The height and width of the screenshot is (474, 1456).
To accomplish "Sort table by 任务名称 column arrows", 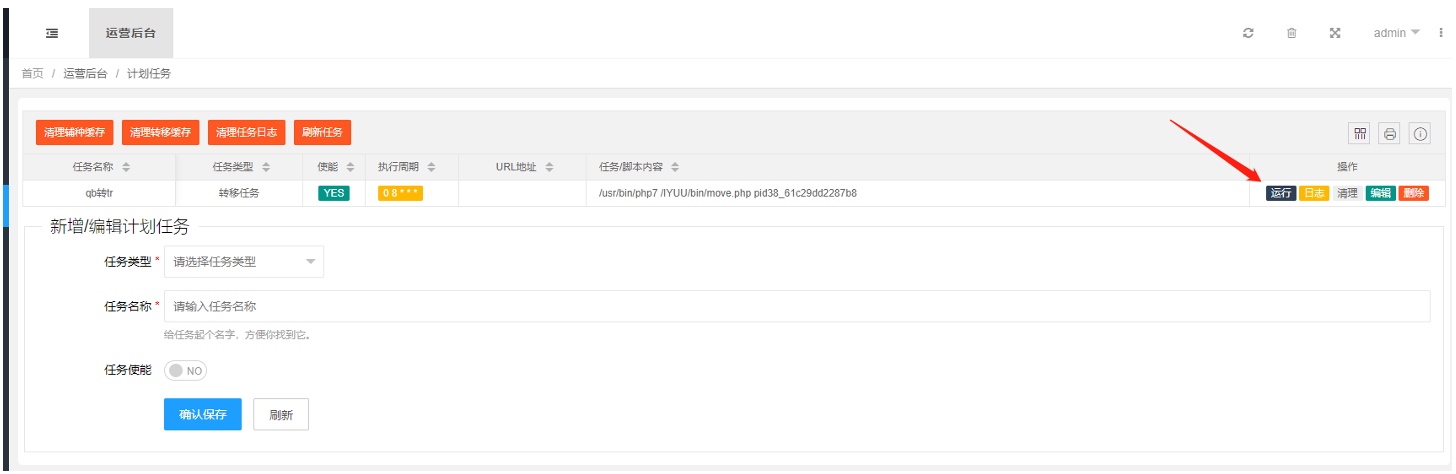I will 126,167.
